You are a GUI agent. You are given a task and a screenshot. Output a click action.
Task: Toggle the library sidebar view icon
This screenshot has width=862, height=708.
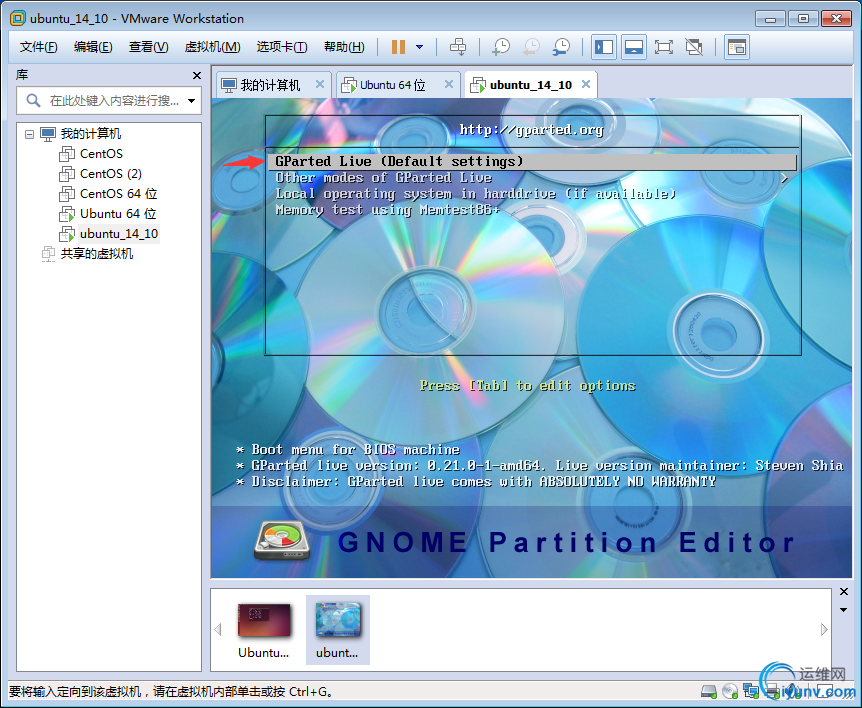(604, 47)
